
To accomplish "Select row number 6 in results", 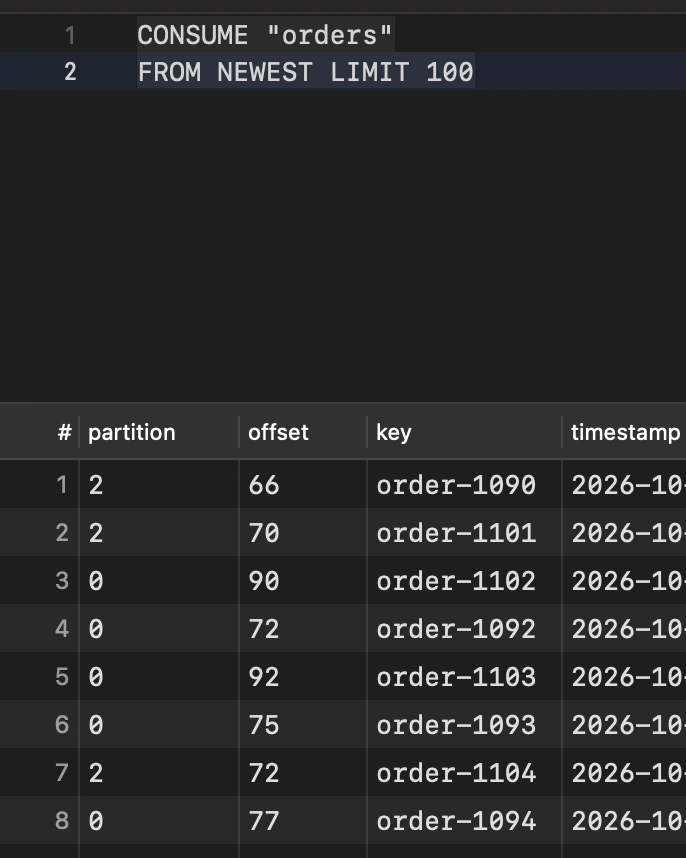I will pyautogui.click(x=62, y=725).
